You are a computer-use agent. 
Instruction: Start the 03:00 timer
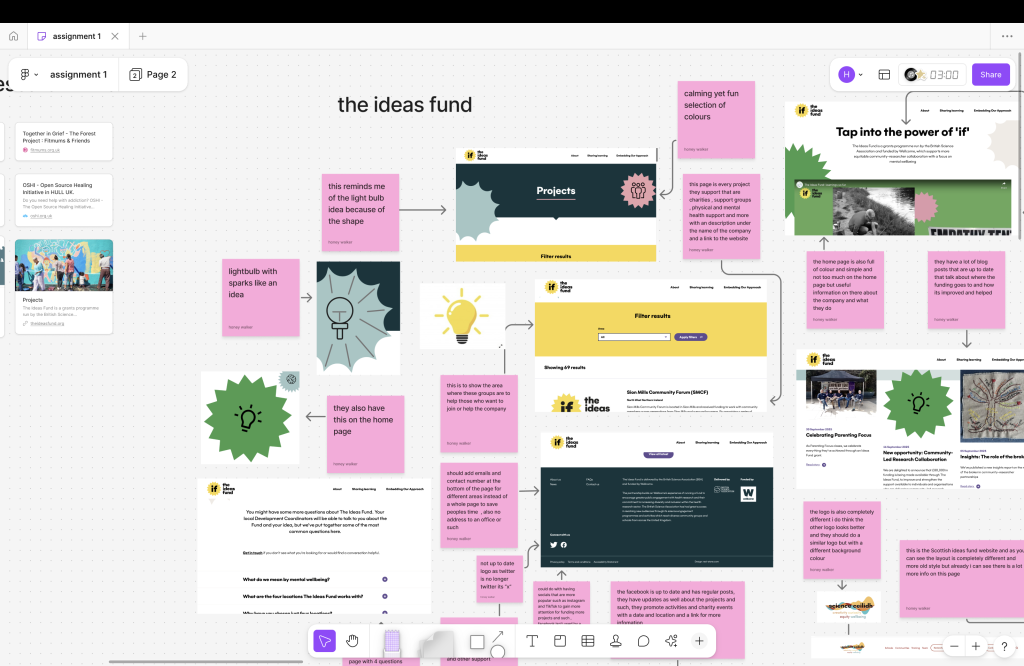pyautogui.click(x=932, y=74)
